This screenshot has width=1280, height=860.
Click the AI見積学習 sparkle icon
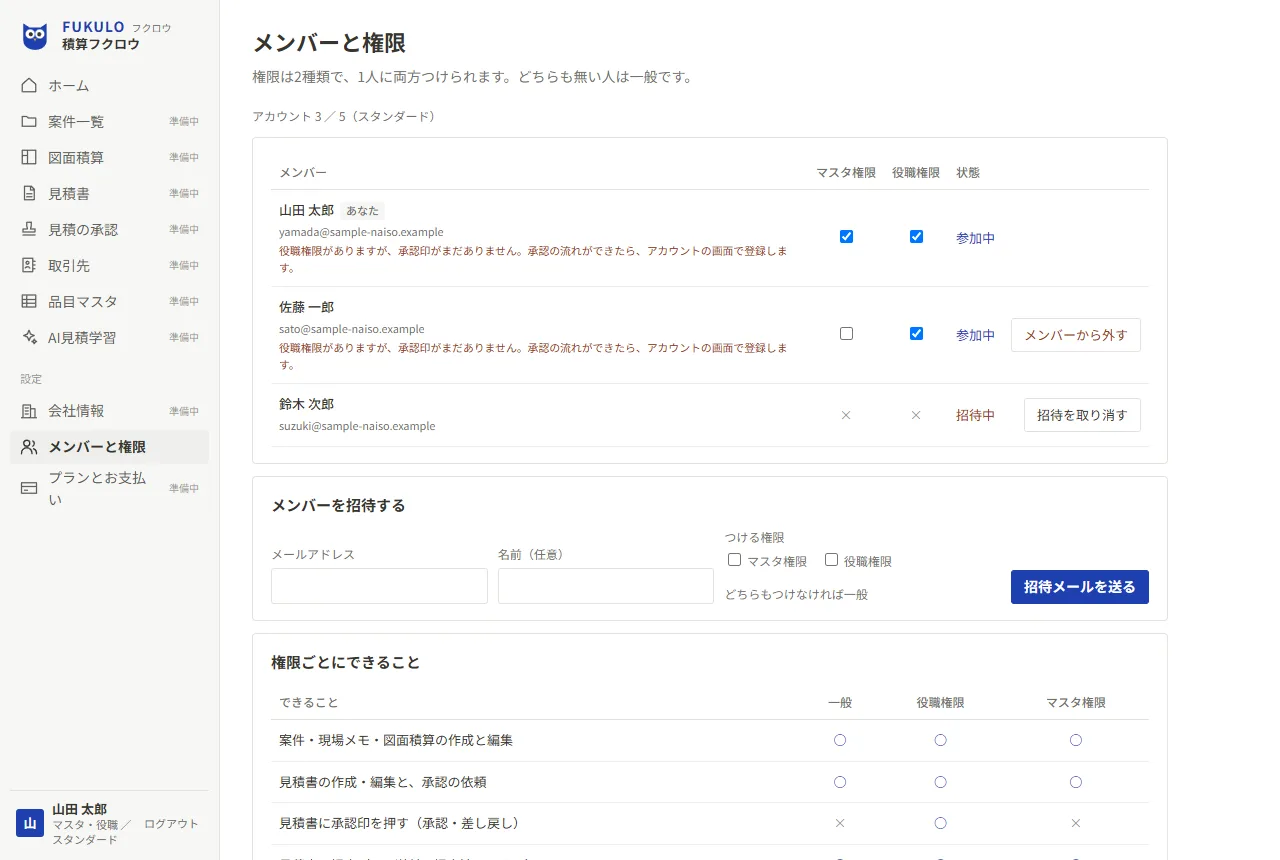[x=29, y=338]
